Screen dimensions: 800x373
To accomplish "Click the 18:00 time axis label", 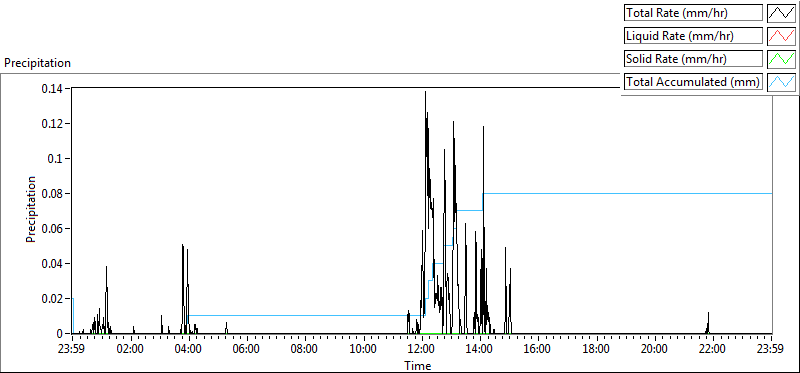I will click(596, 350).
